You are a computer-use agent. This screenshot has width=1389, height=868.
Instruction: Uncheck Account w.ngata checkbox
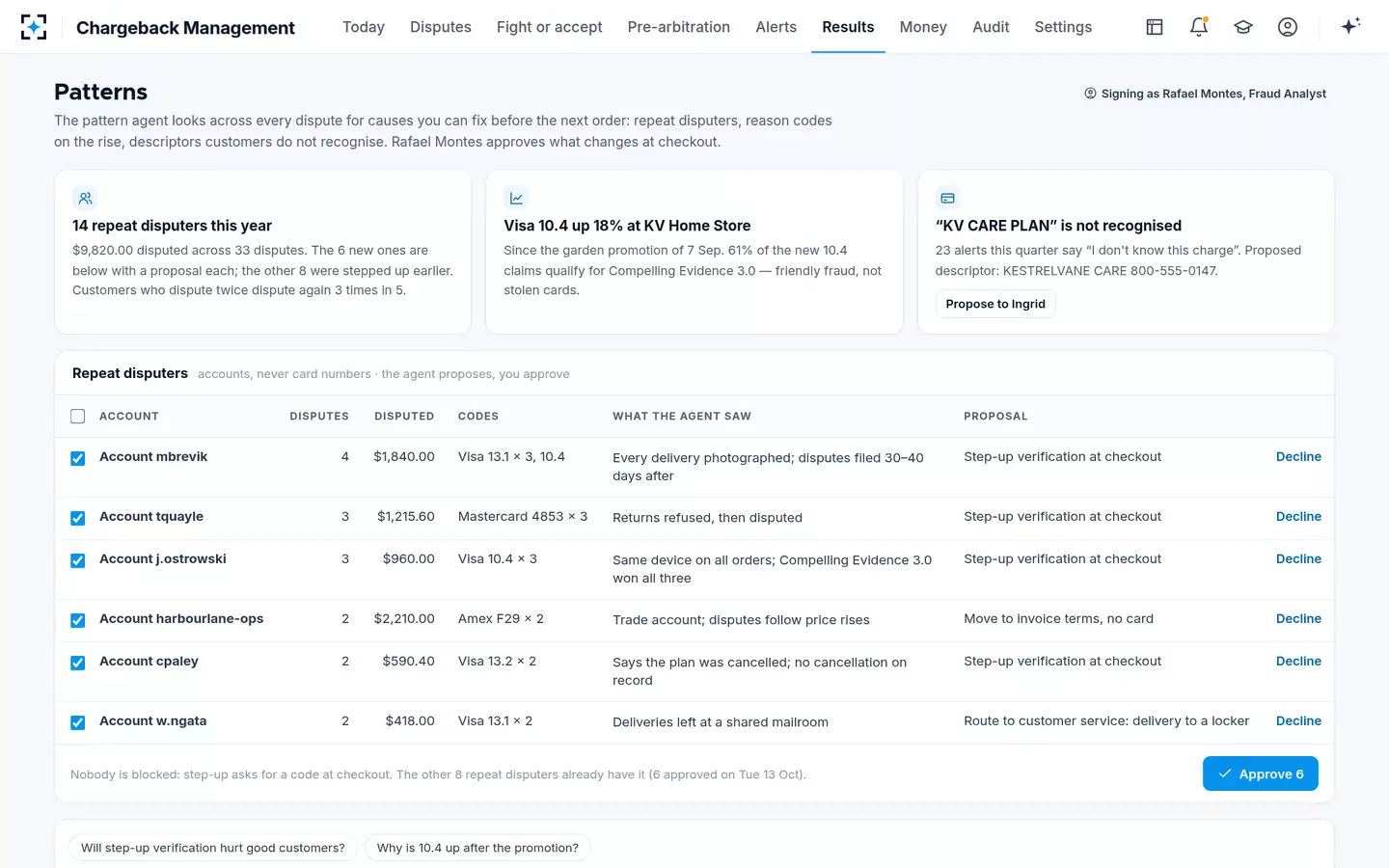coord(78,723)
